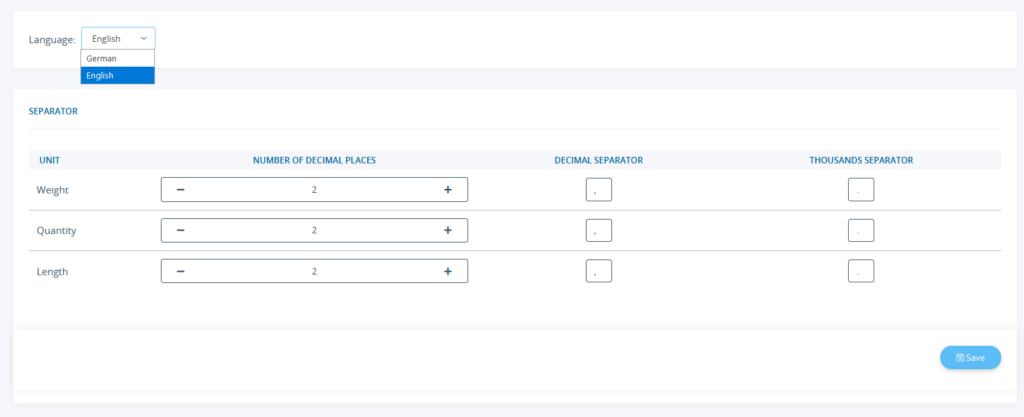Click the Length decimal places value field
This screenshot has width=1024, height=417.
(314, 271)
